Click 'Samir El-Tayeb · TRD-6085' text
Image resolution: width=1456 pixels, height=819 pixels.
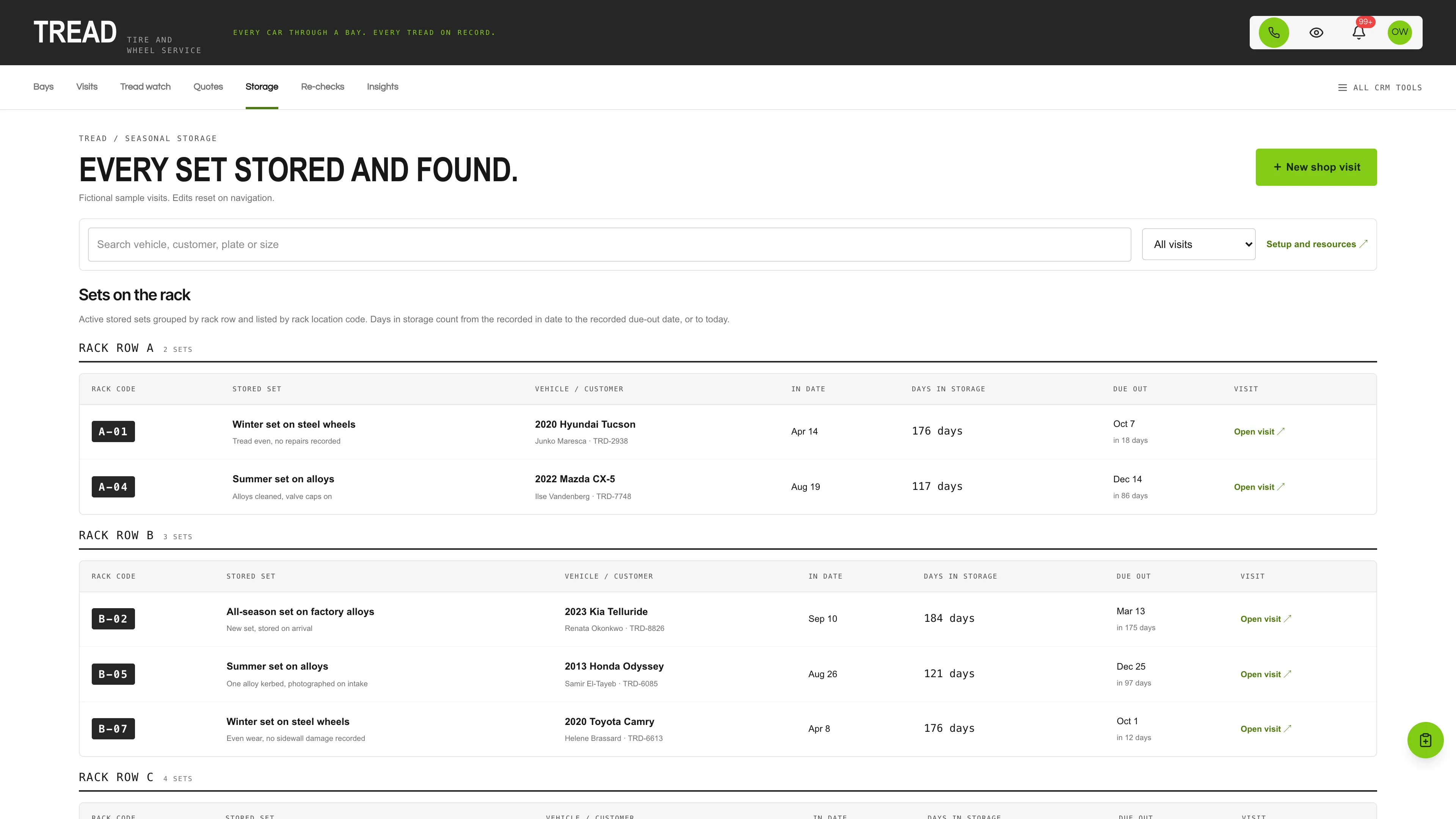tap(611, 684)
